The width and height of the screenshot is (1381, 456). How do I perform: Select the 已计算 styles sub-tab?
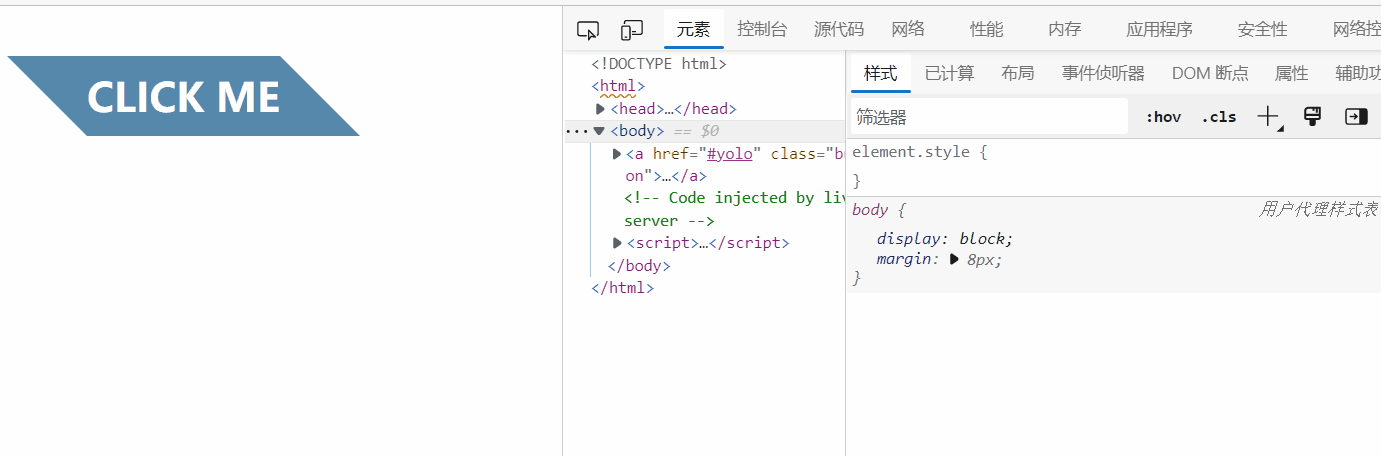tap(949, 73)
